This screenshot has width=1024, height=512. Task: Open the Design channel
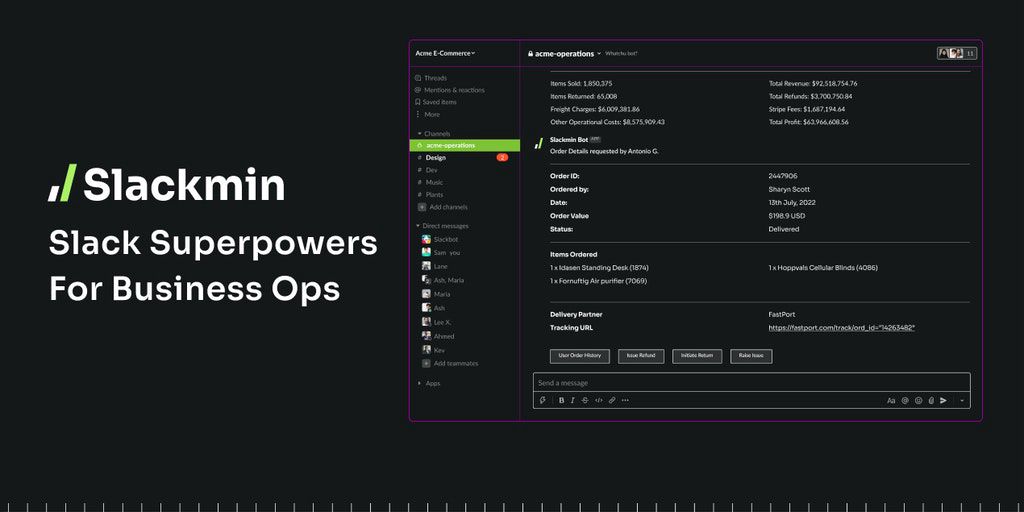[436, 158]
